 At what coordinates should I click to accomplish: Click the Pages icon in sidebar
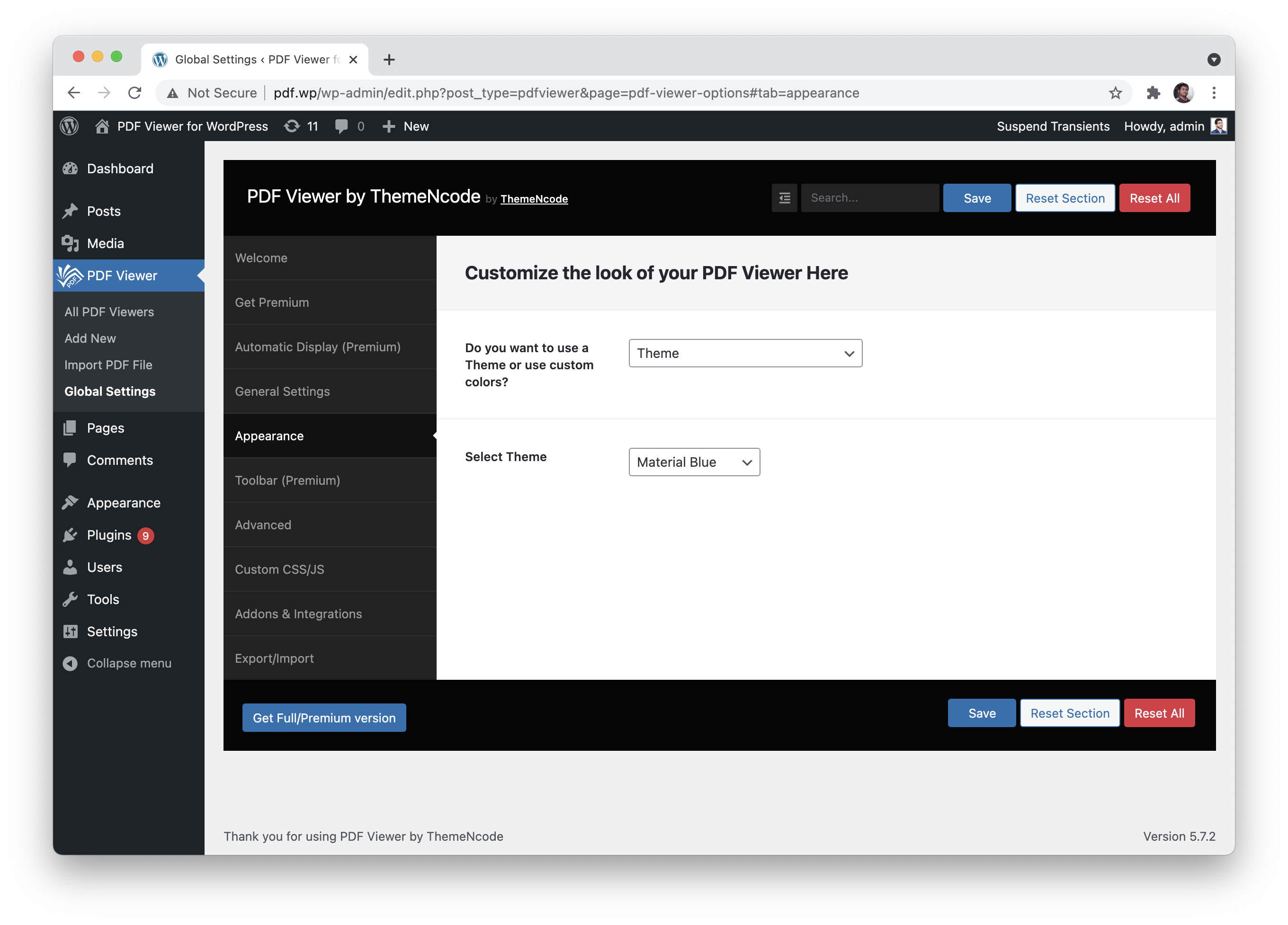[71, 428]
